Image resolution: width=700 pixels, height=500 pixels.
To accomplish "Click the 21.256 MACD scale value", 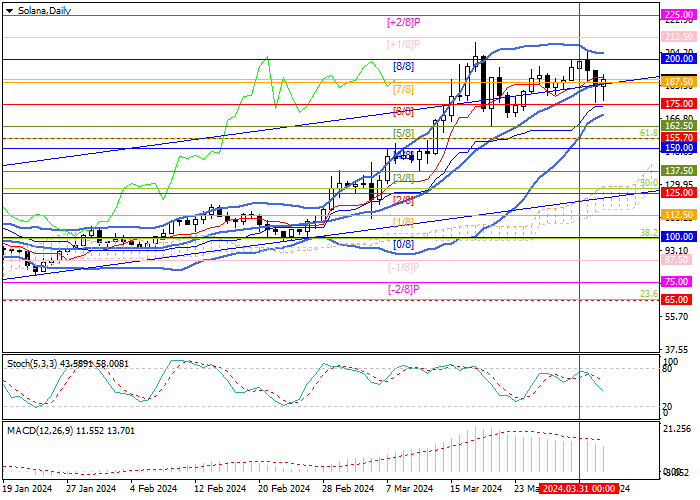I will pyautogui.click(x=677, y=429).
